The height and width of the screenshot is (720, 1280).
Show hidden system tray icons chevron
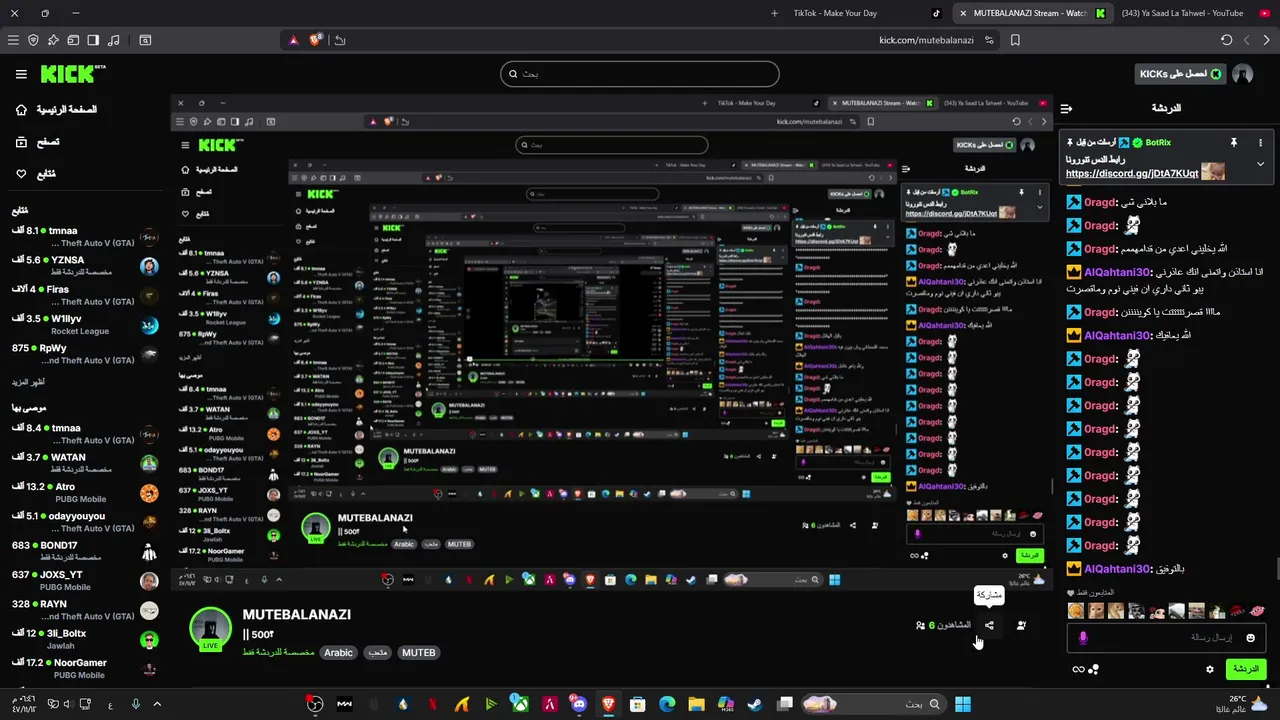(157, 704)
